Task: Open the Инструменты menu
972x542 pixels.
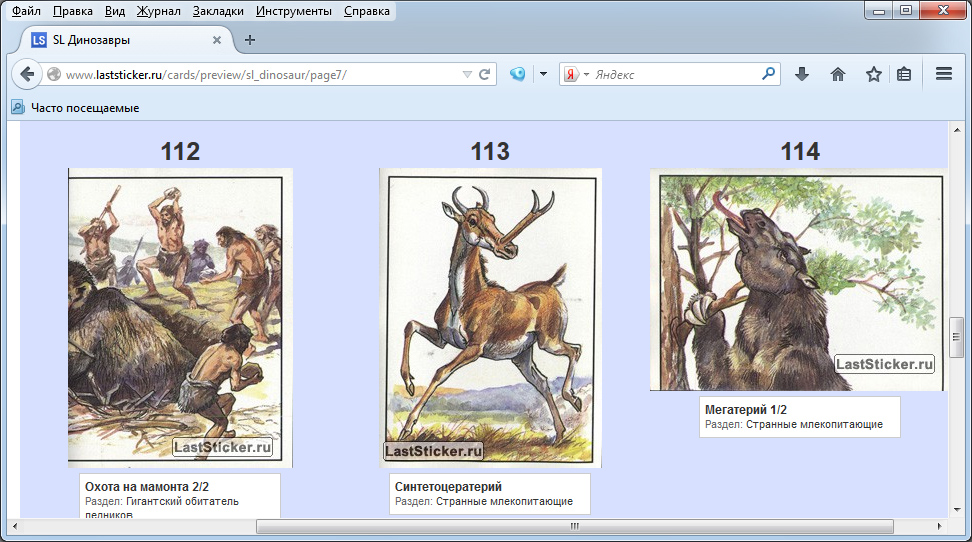Action: (x=293, y=11)
